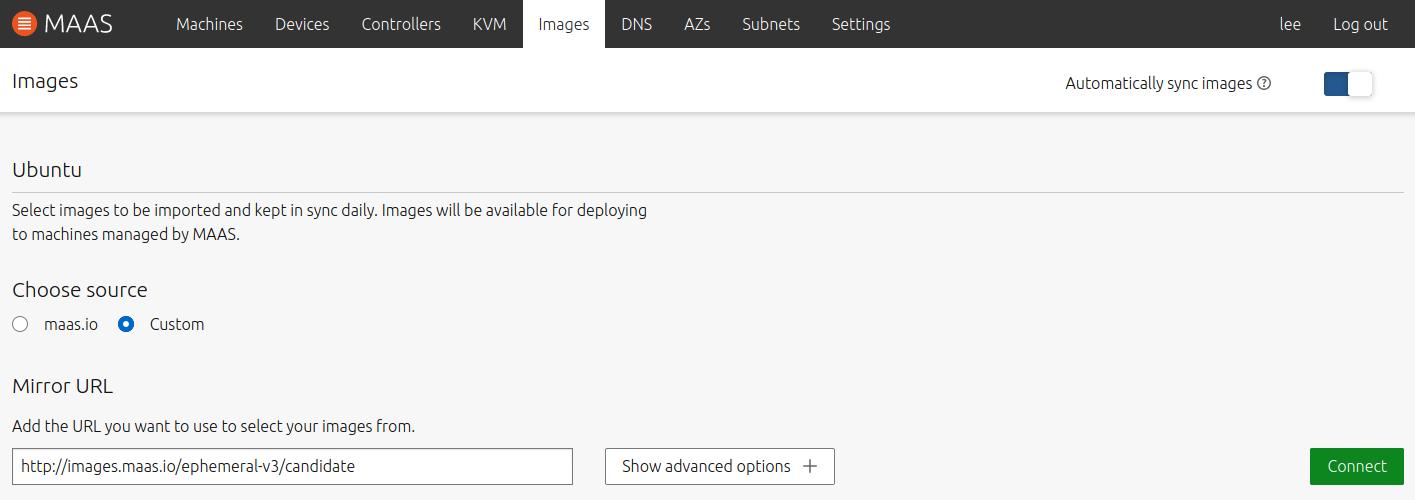Open the Images tab
Screen dimensions: 1415x500
tap(563, 24)
